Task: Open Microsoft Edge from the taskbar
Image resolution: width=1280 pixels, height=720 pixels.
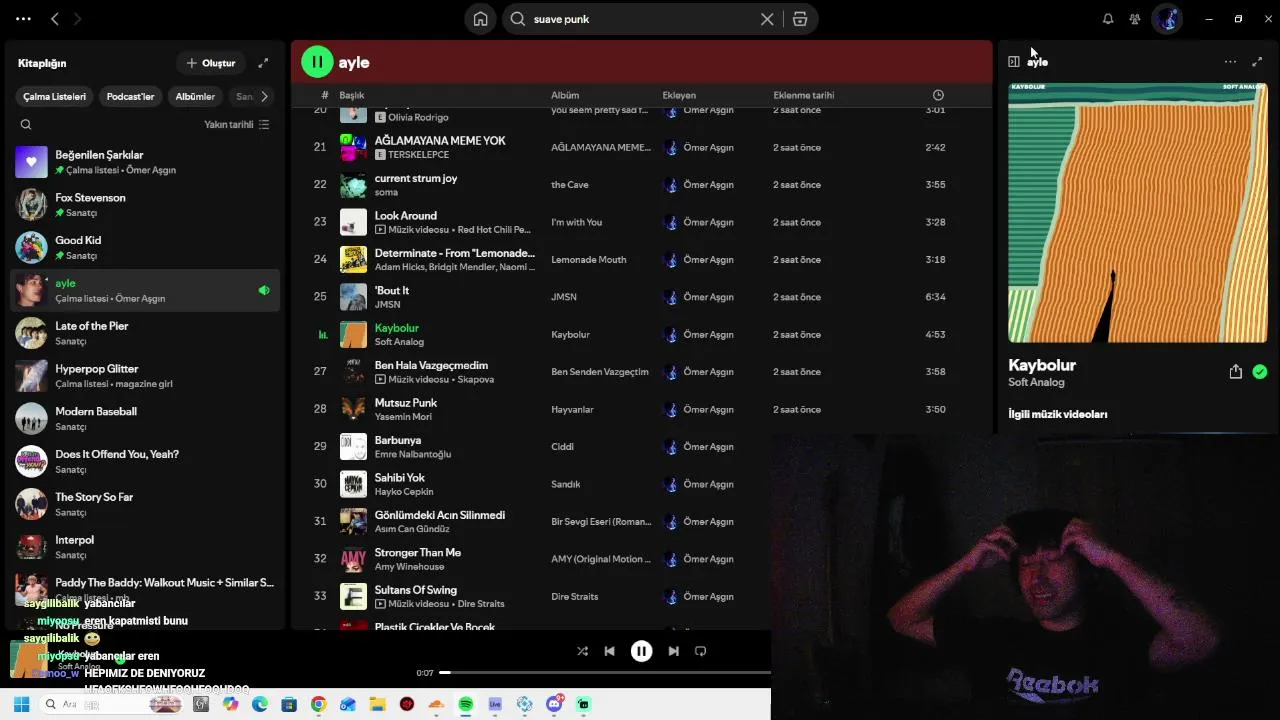Action: click(260, 705)
